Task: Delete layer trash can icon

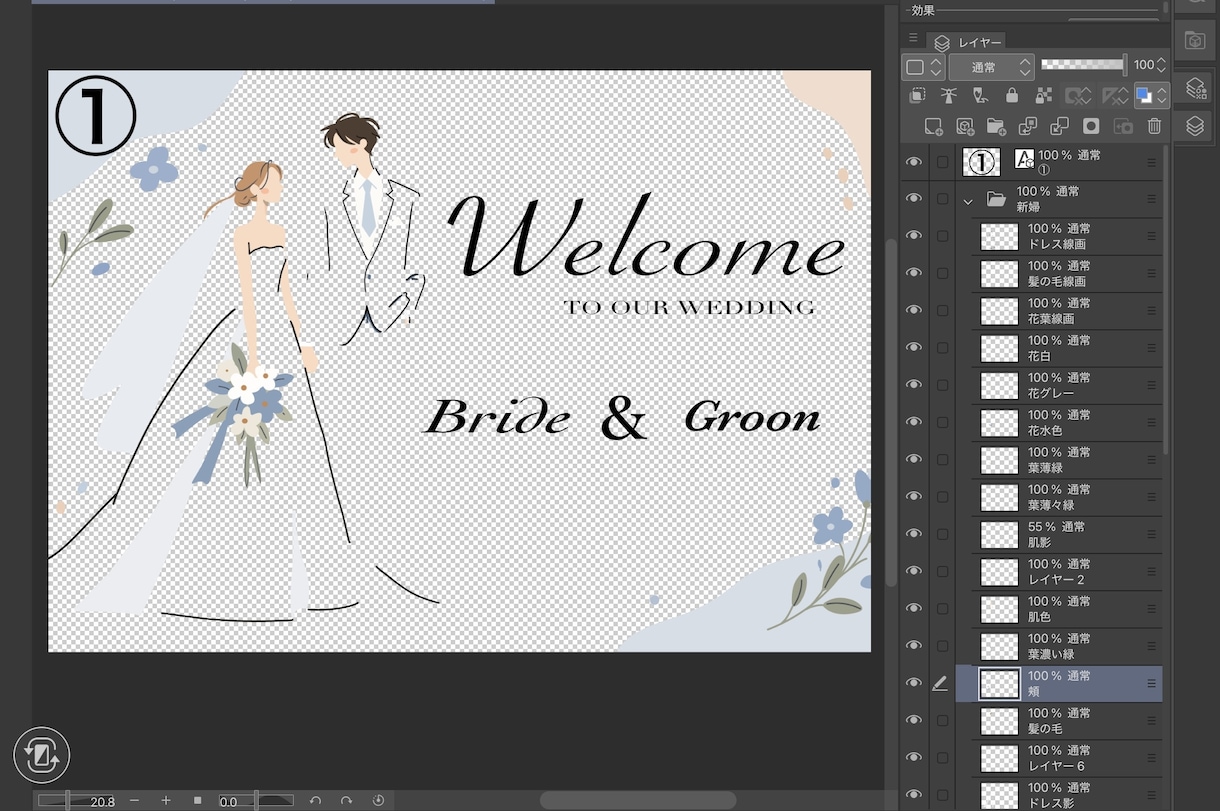Action: pyautogui.click(x=1154, y=126)
